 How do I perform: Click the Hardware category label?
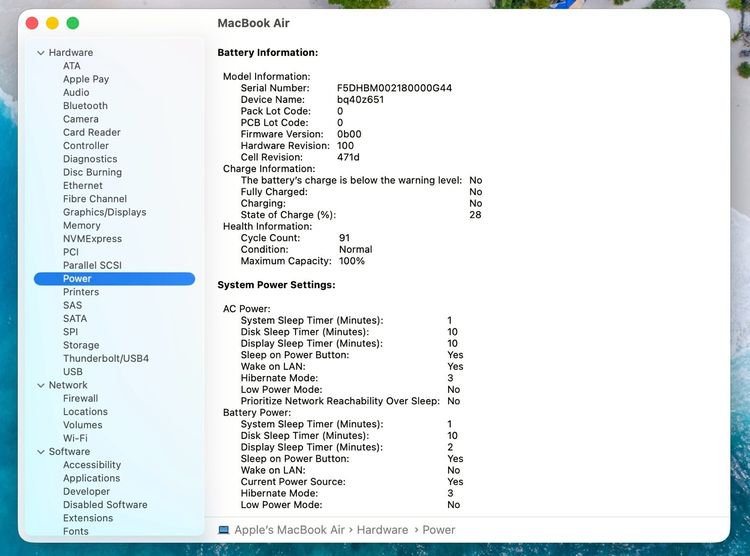pyautogui.click(x=71, y=53)
